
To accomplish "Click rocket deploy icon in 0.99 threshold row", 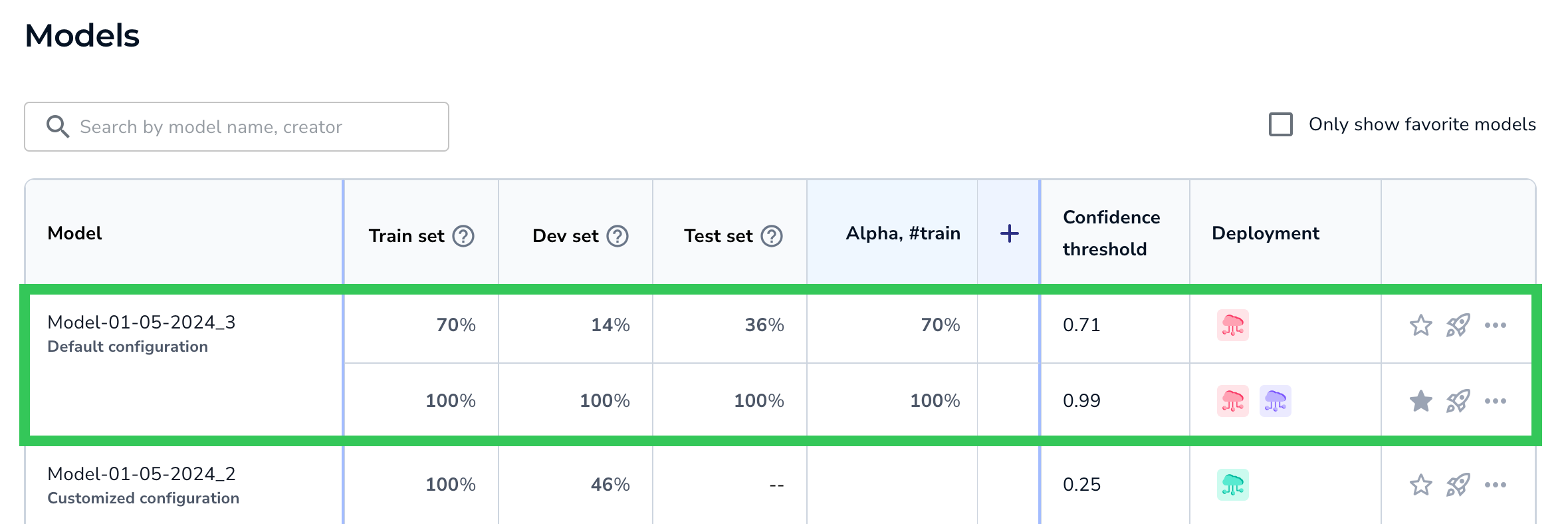I will coord(1458,401).
